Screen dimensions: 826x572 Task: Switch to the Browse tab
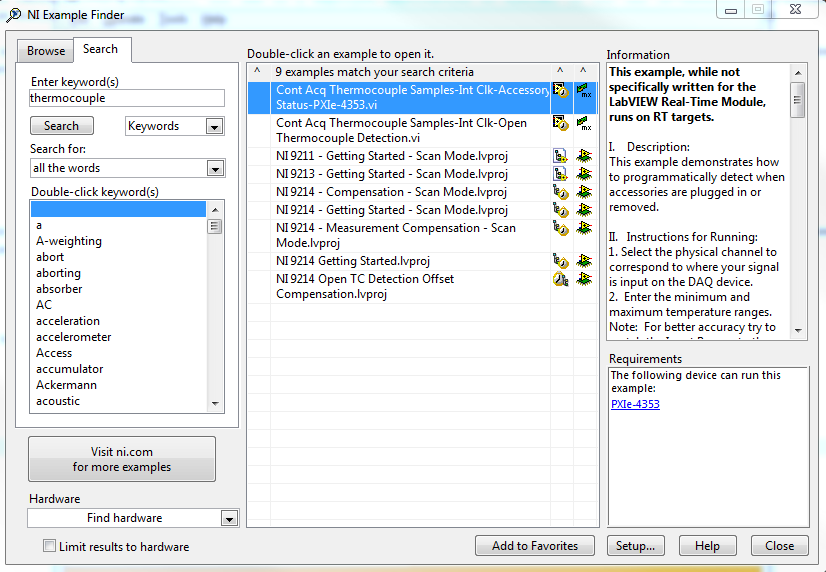[46, 51]
